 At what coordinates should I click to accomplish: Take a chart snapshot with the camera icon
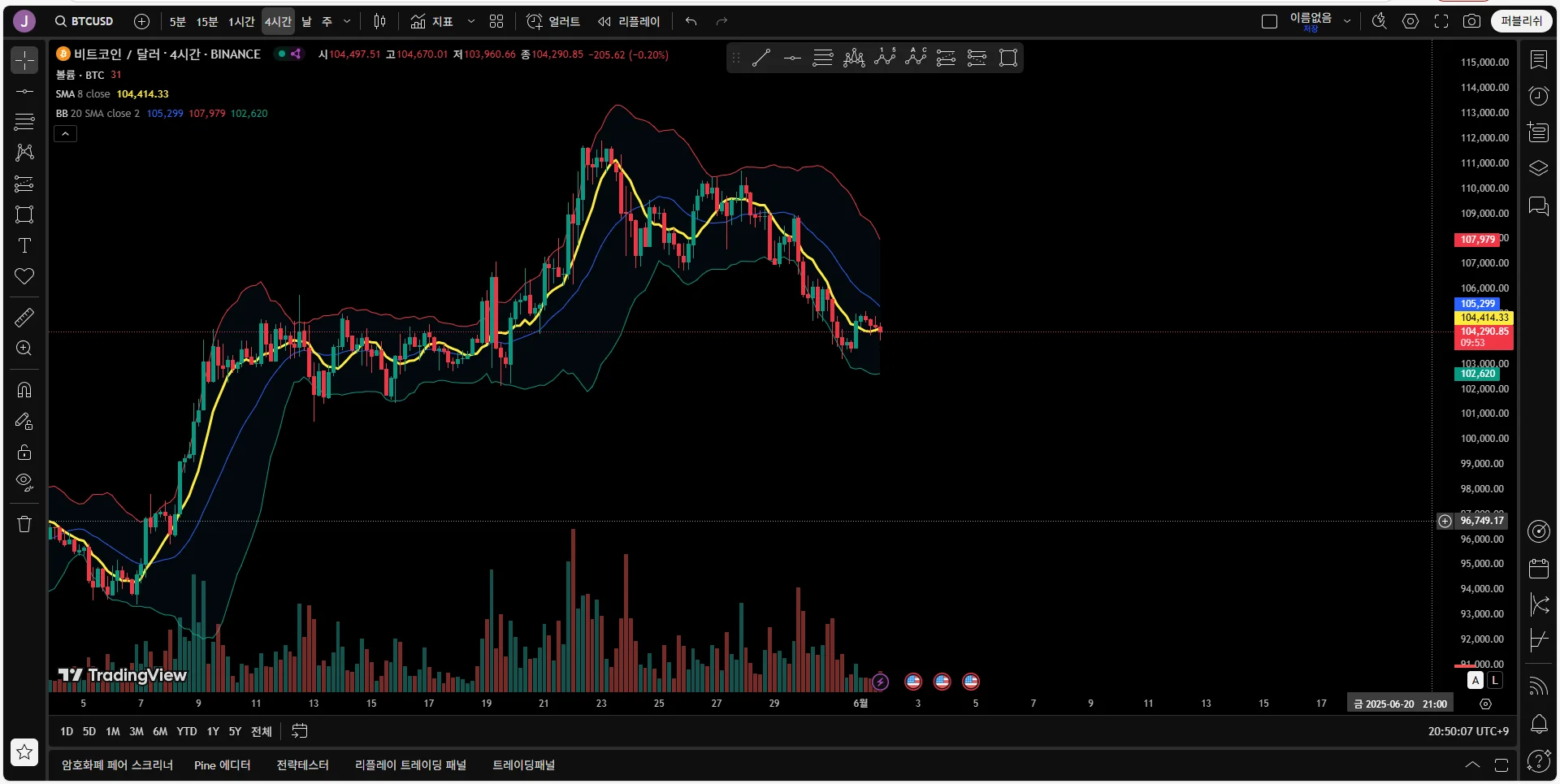[x=1471, y=22]
